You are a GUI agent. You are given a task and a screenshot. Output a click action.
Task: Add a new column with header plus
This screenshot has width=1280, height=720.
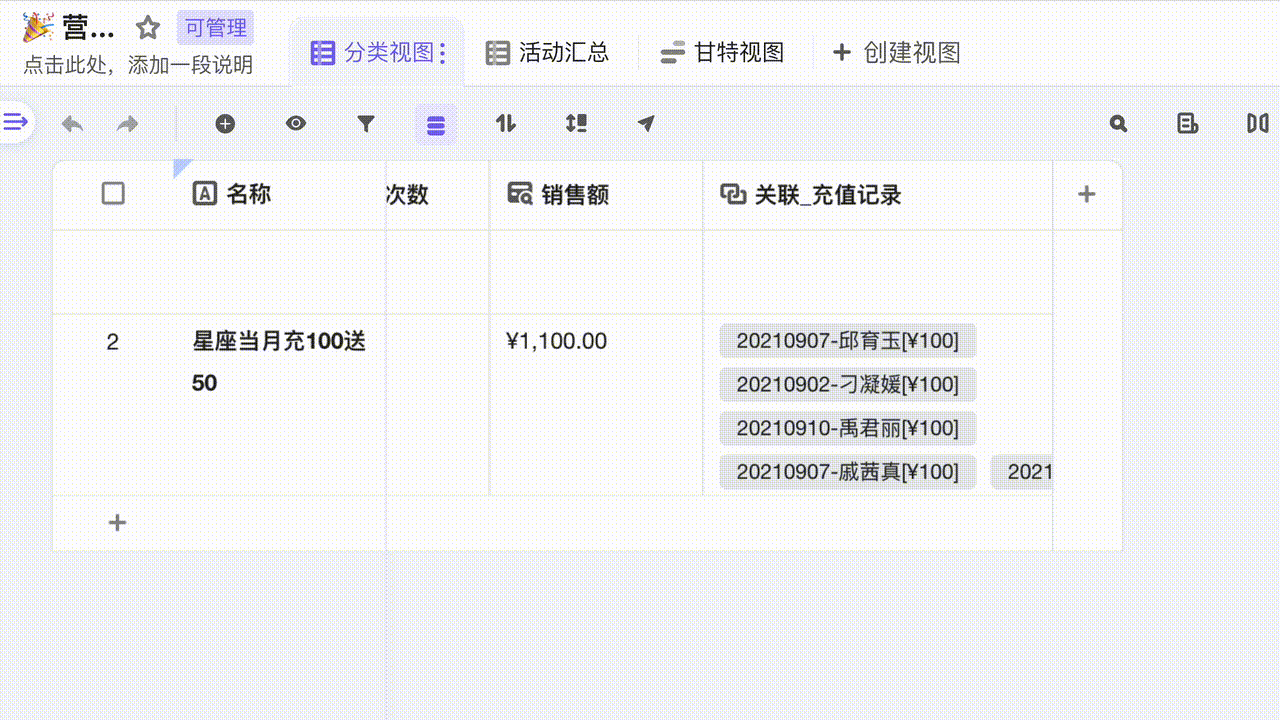pos(1087,194)
